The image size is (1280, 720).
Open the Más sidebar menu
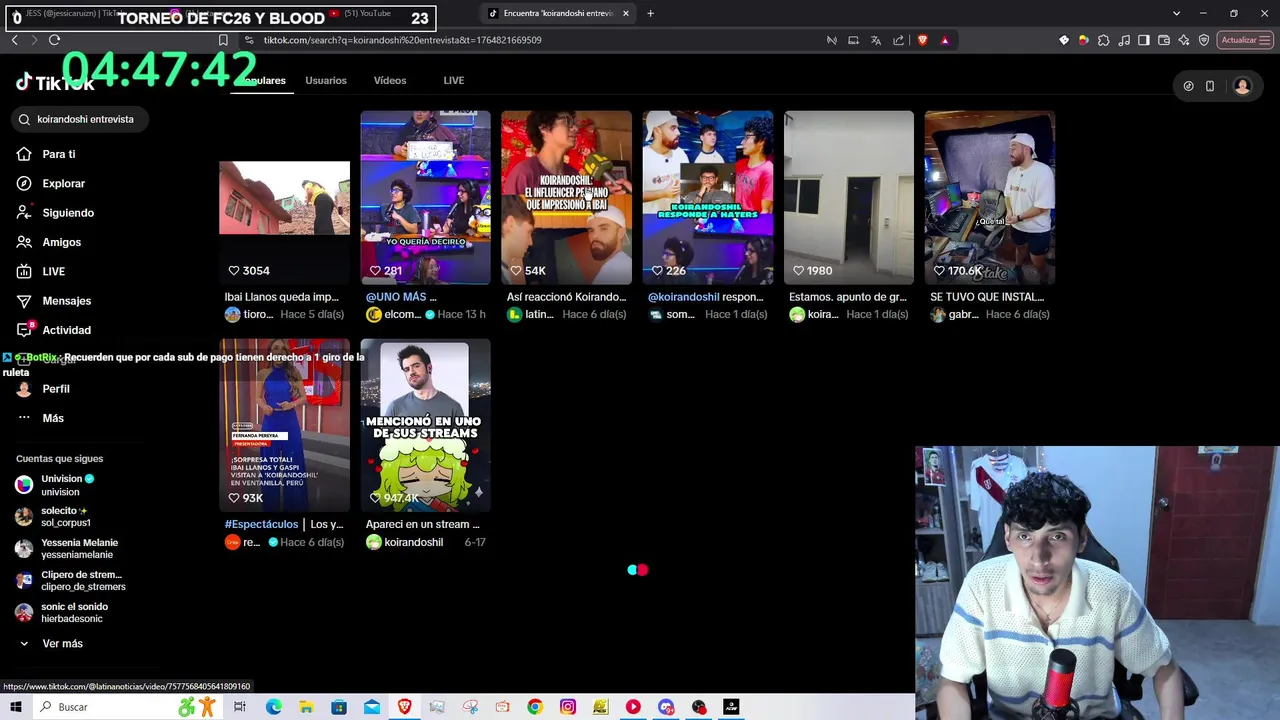click(x=40, y=418)
